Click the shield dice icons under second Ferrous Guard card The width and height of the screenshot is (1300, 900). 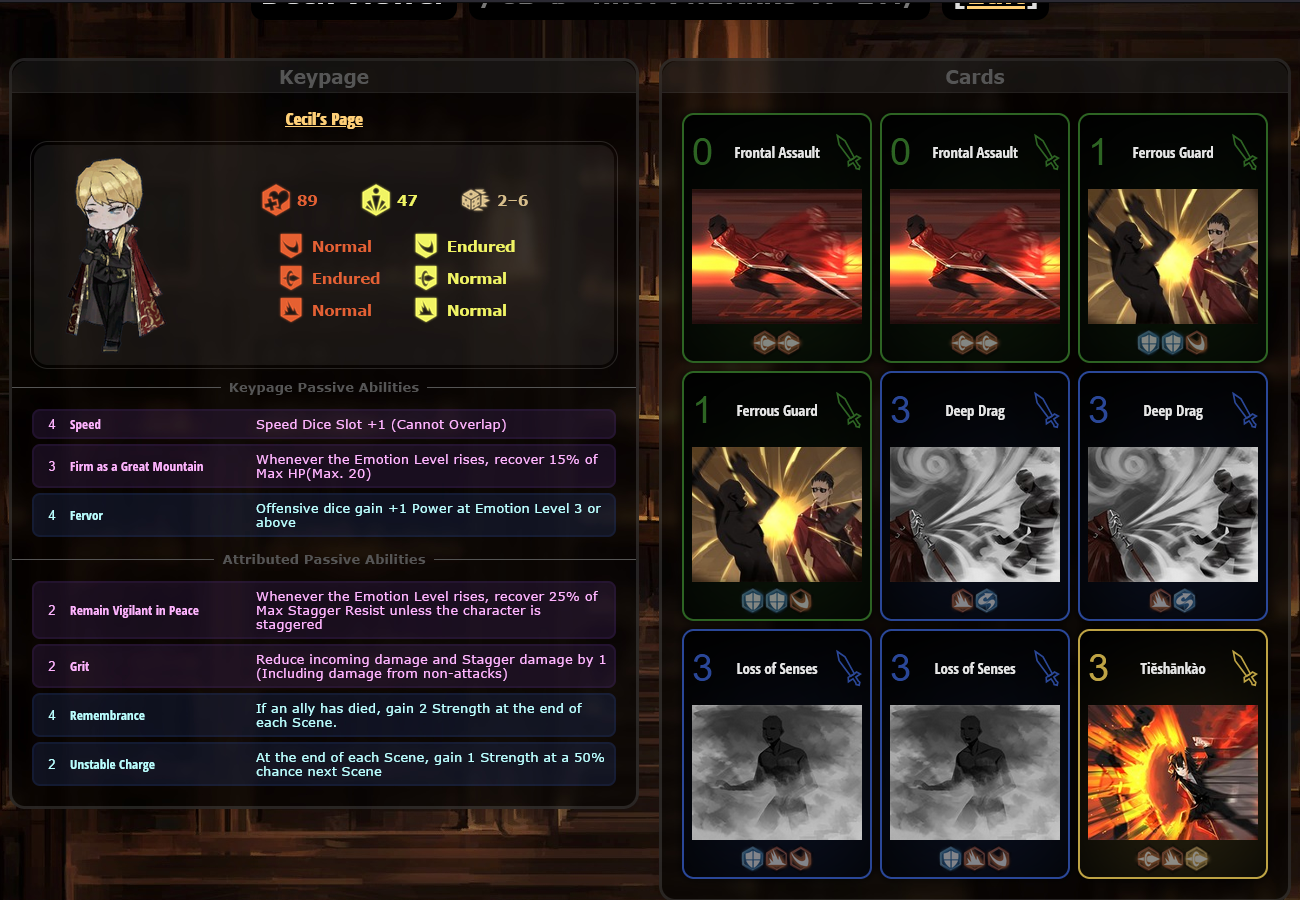coord(777,601)
